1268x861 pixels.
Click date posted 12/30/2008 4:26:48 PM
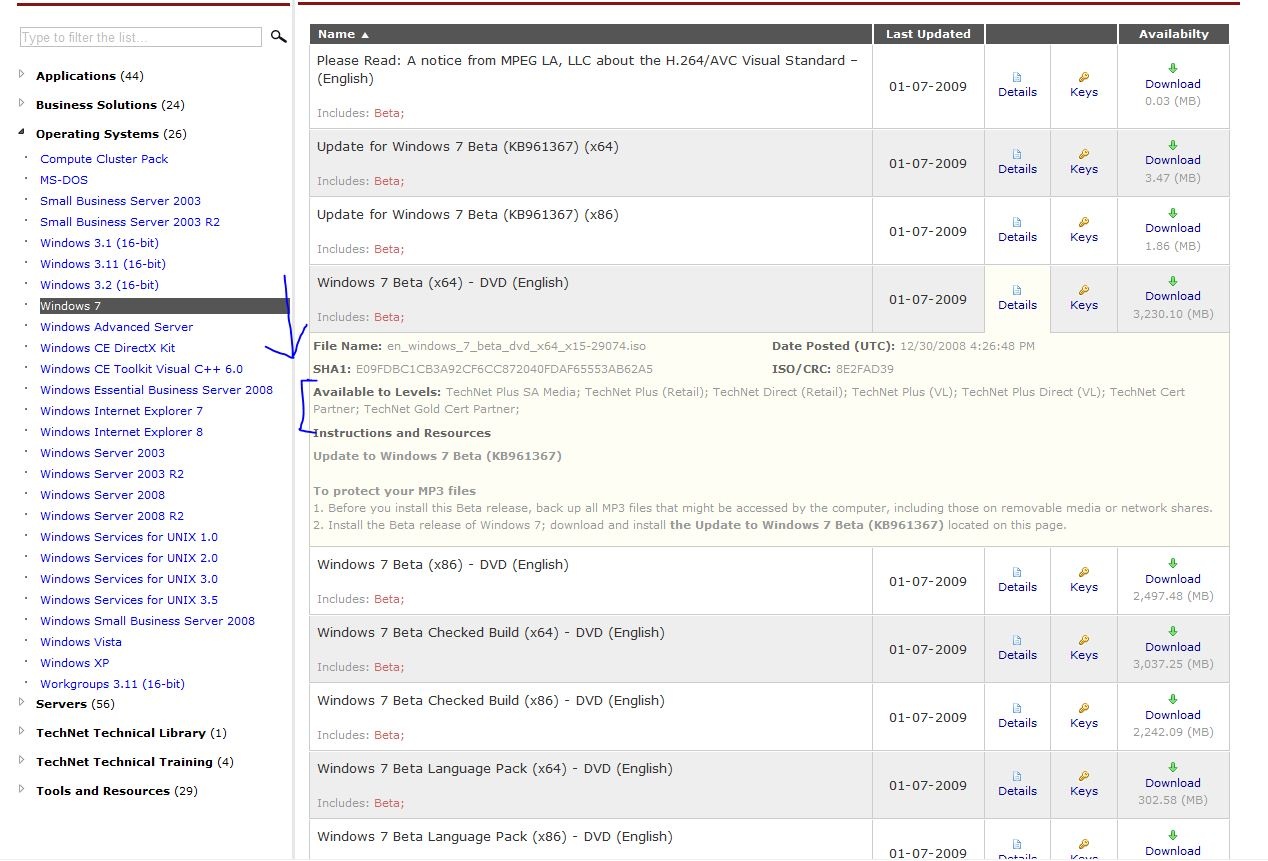967,346
